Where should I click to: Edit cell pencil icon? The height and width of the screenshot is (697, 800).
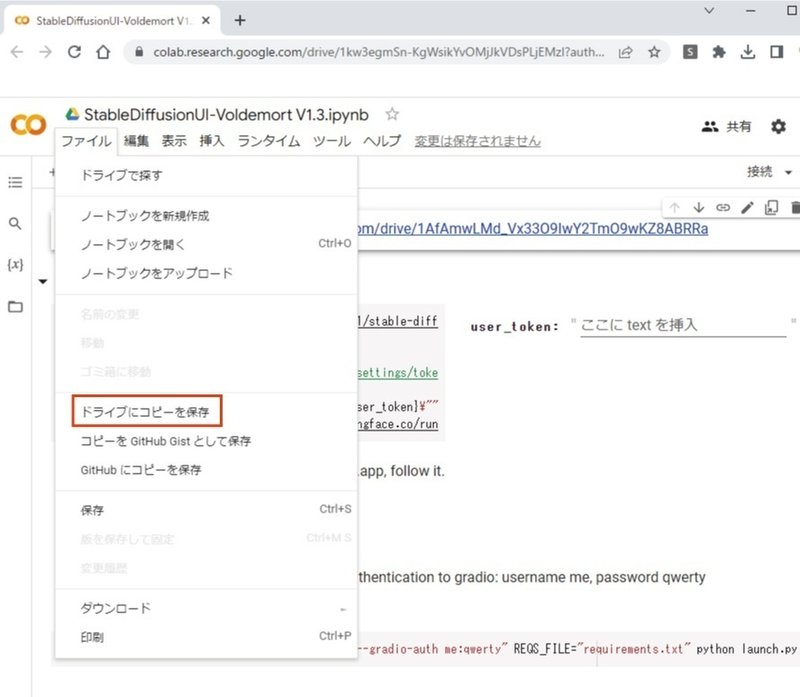(747, 208)
